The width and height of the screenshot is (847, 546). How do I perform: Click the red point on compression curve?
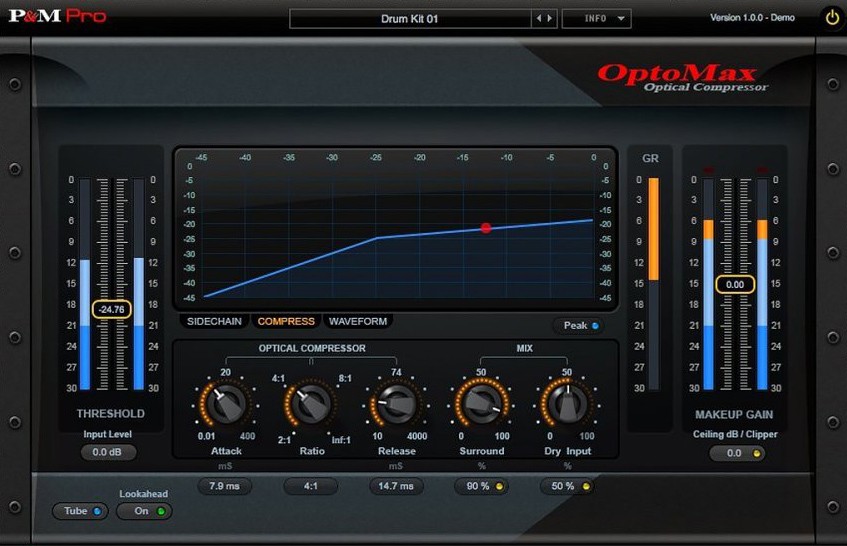tap(486, 228)
